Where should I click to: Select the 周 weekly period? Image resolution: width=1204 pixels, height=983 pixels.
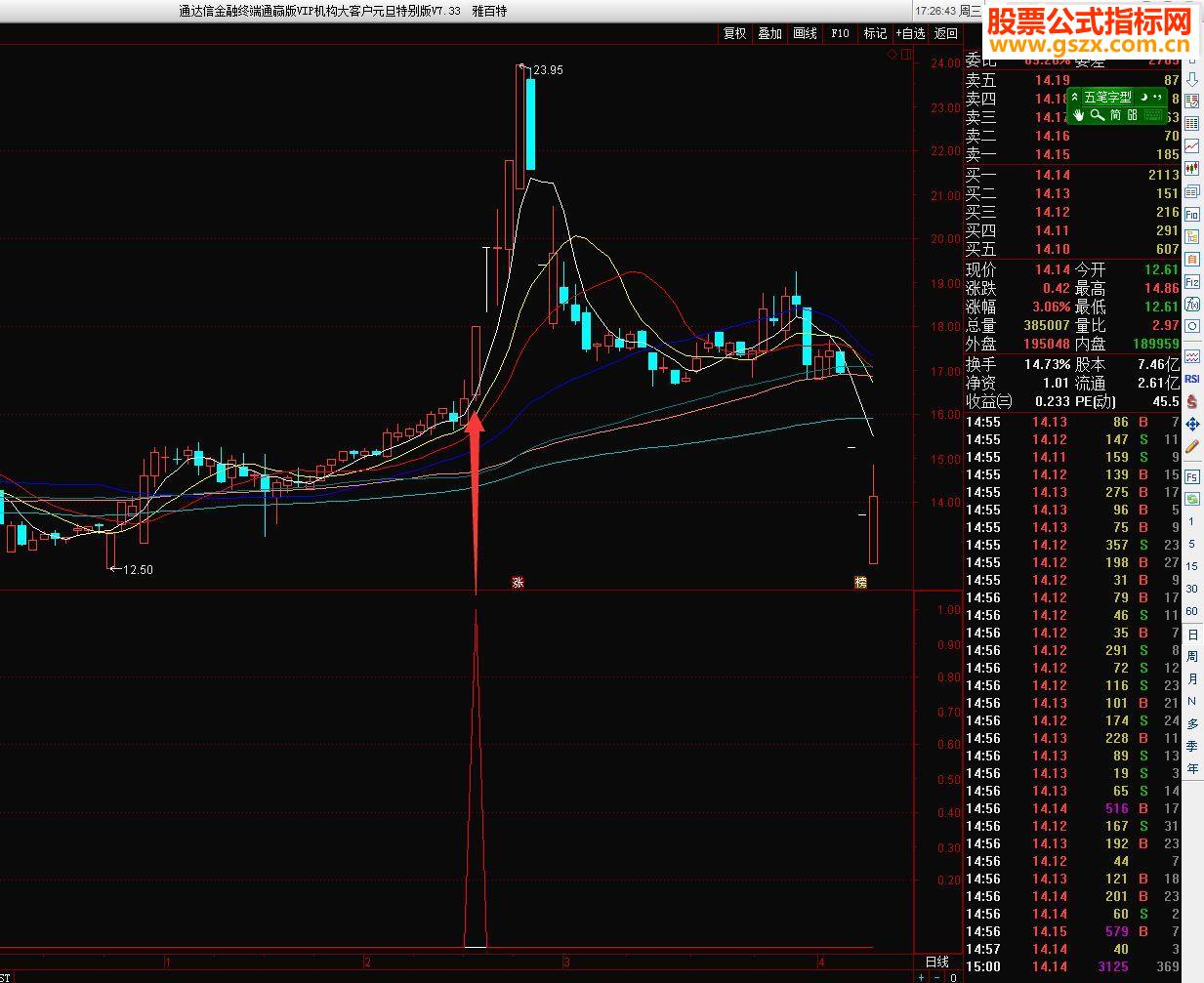click(1192, 656)
